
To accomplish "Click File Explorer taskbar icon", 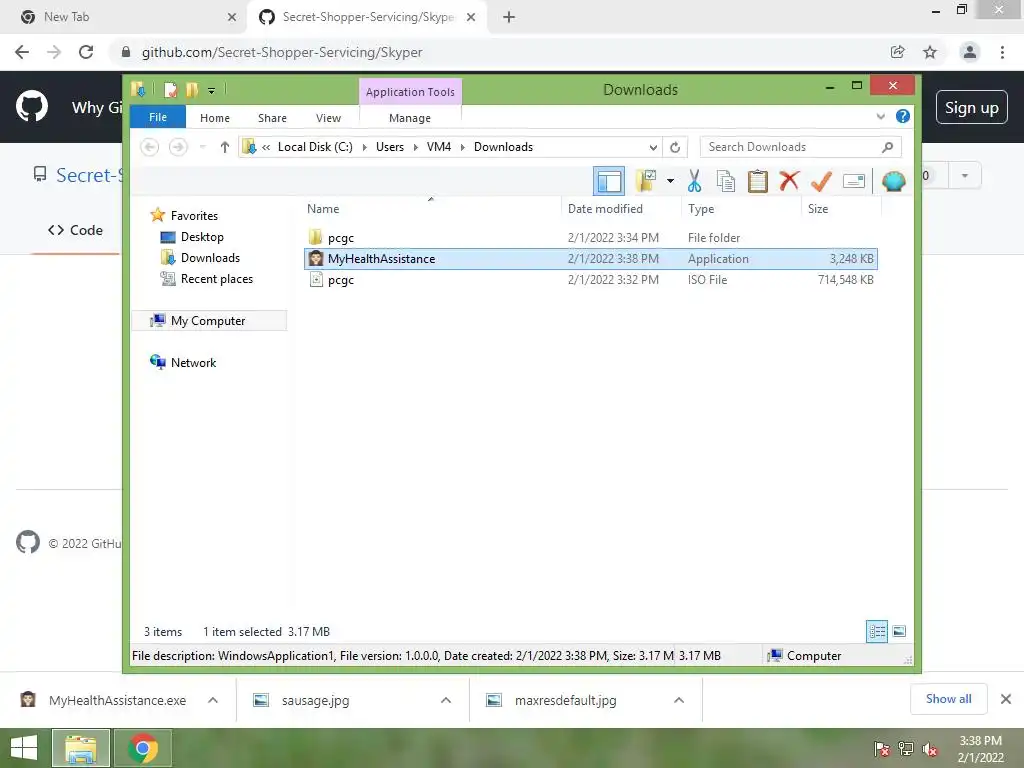I will 81,748.
